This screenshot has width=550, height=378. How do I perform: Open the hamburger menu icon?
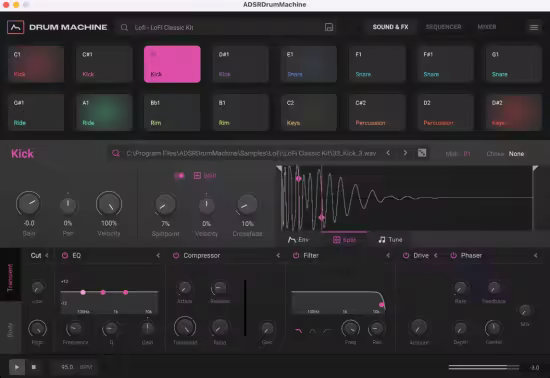[534, 27]
